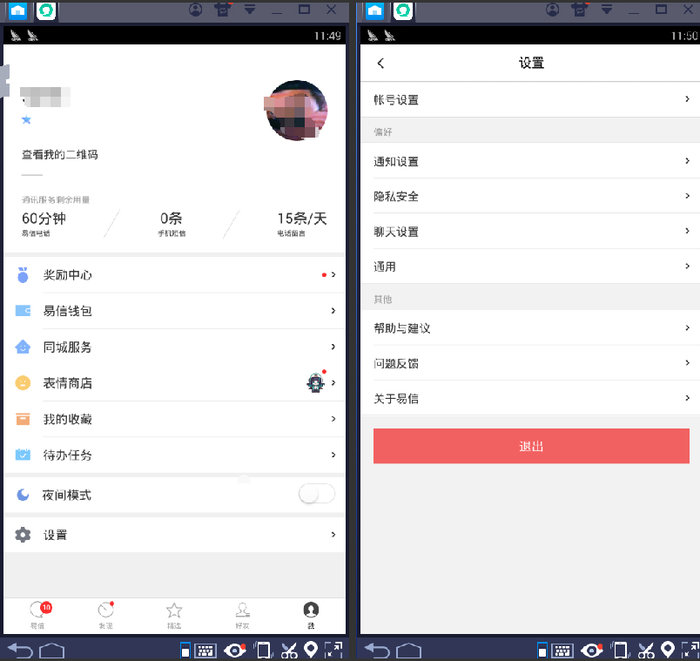Click back arrow on the 设置 page

point(380,63)
